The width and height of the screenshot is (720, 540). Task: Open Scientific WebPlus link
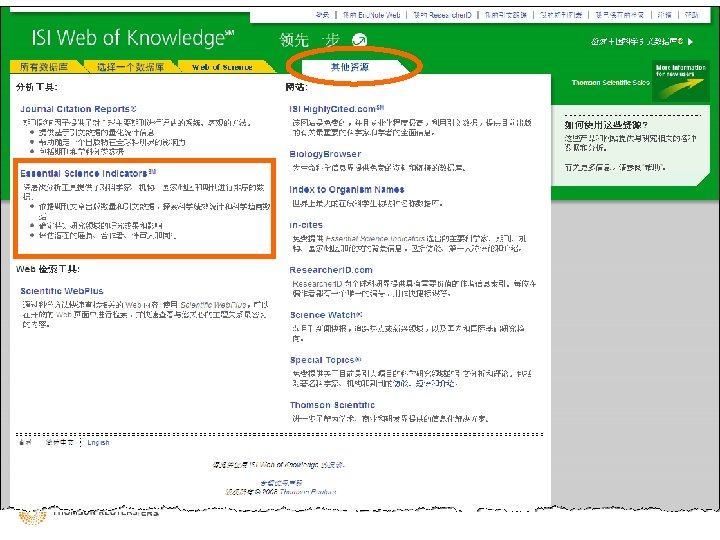(62, 291)
